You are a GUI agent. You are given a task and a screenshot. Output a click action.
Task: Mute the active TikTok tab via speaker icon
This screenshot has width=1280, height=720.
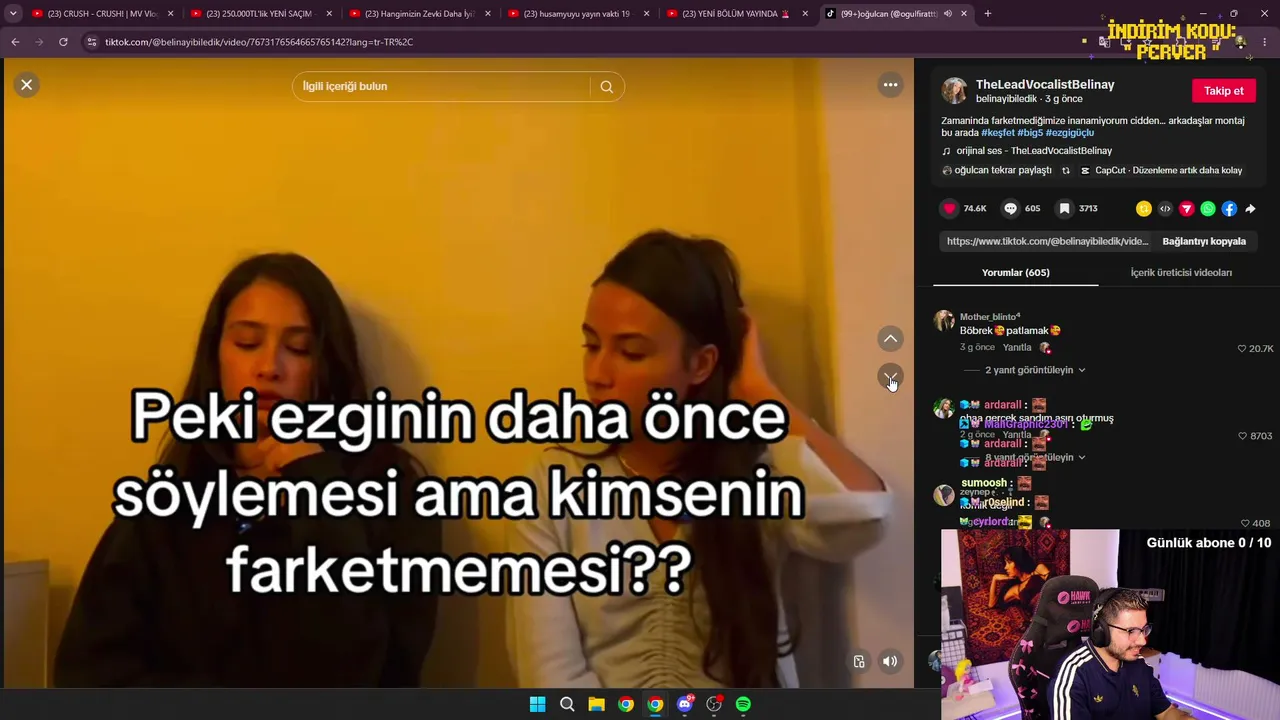point(947,14)
